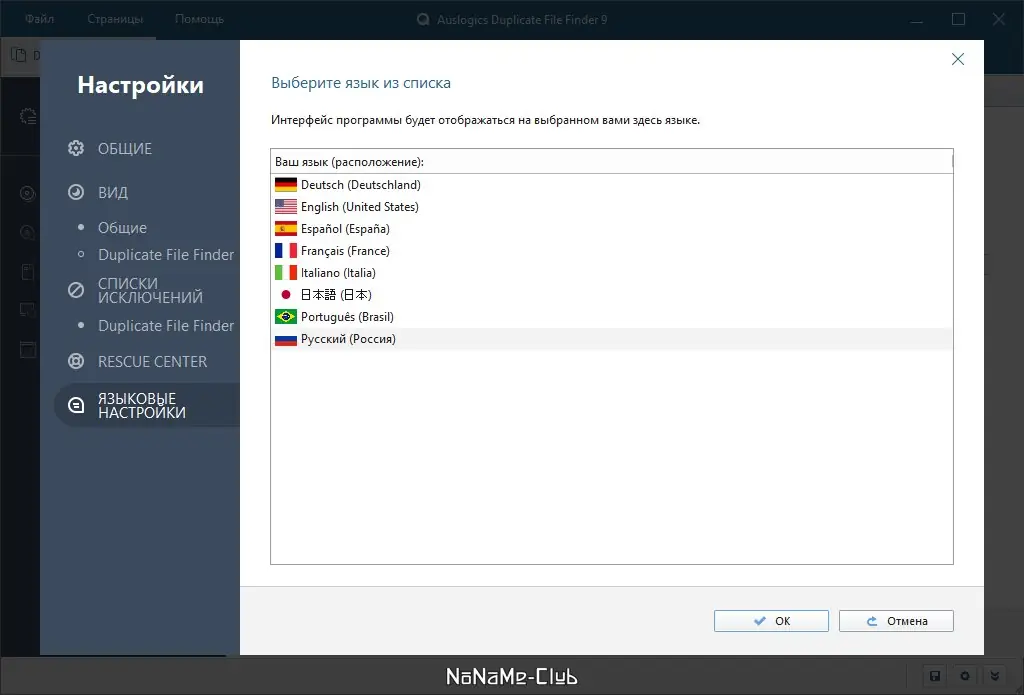
Task: Click the save icon in status bar
Action: click(935, 676)
